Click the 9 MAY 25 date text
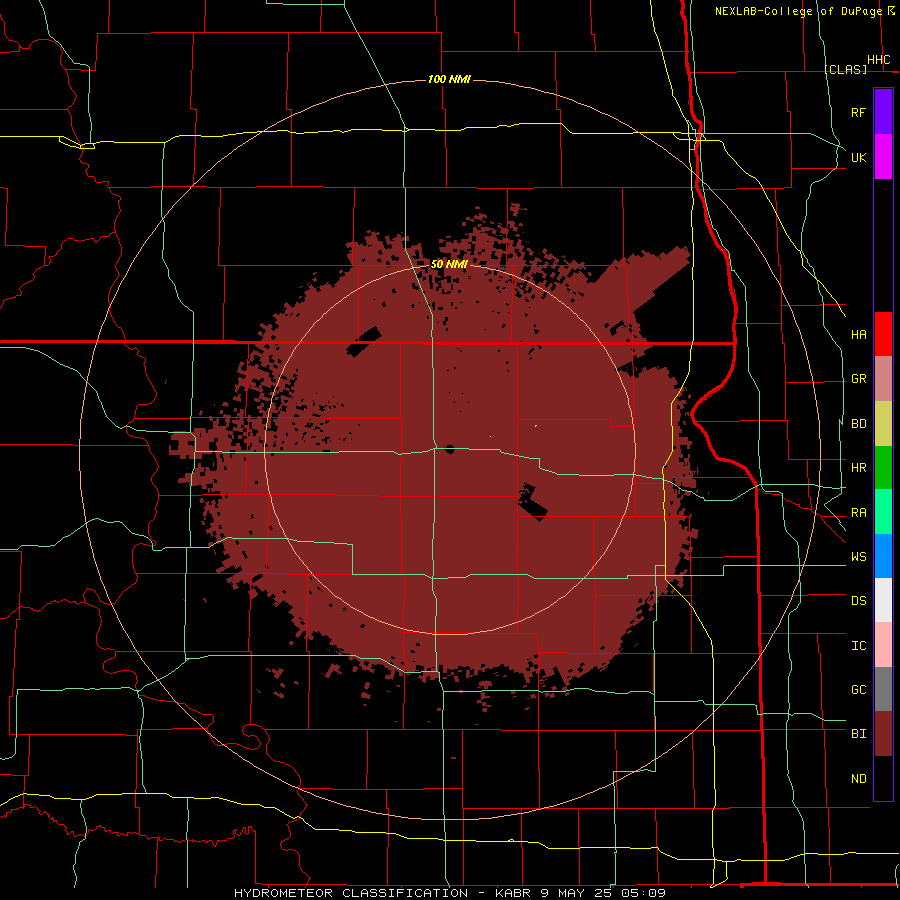The width and height of the screenshot is (900, 900). 575,893
